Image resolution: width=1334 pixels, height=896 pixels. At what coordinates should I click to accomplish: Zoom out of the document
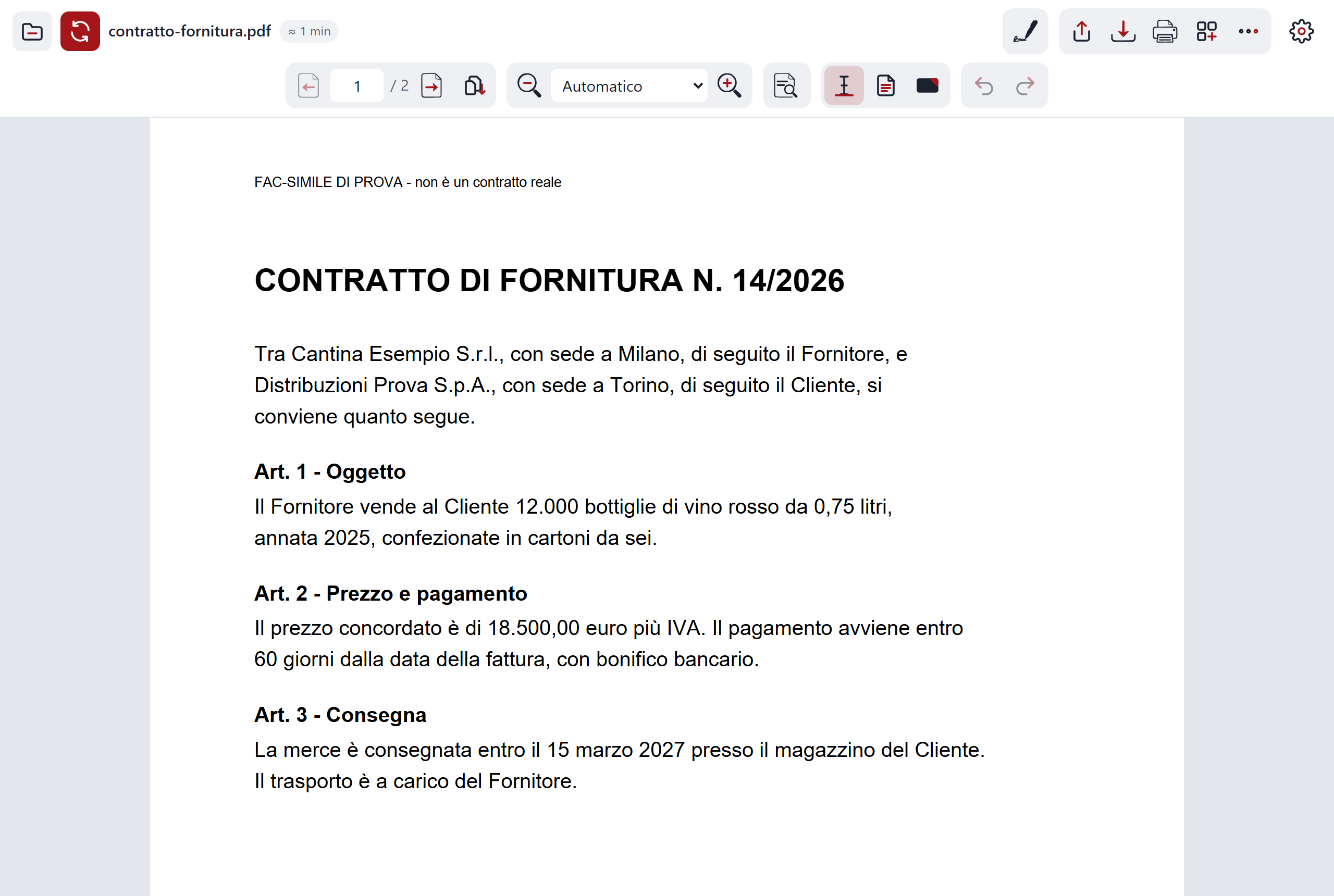[x=529, y=86]
